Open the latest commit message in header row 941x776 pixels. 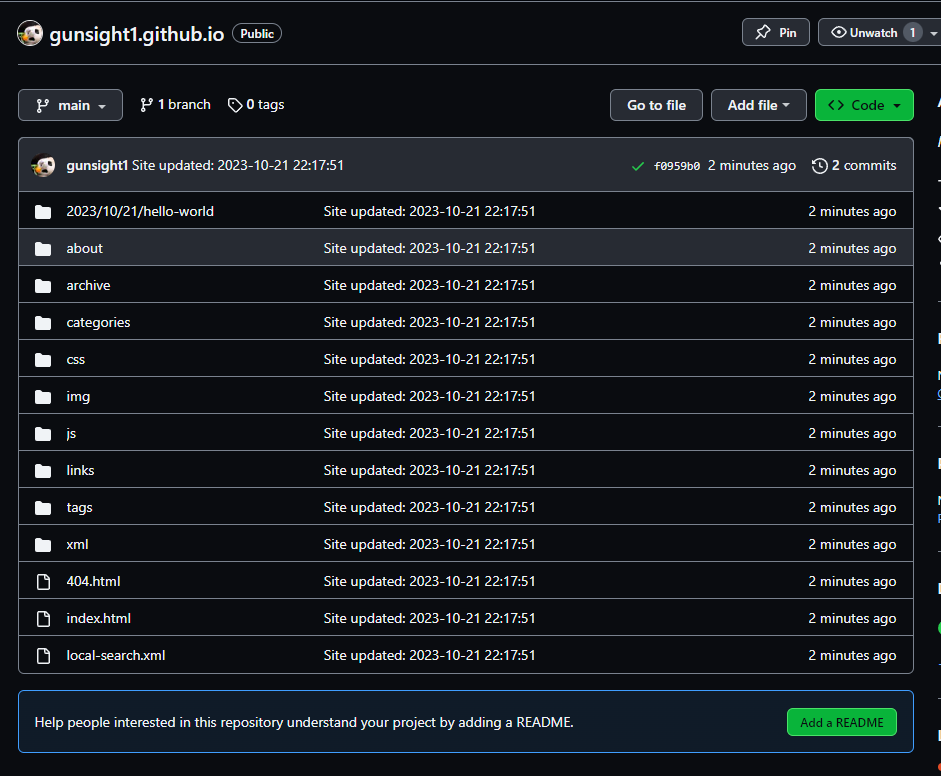tap(238, 165)
